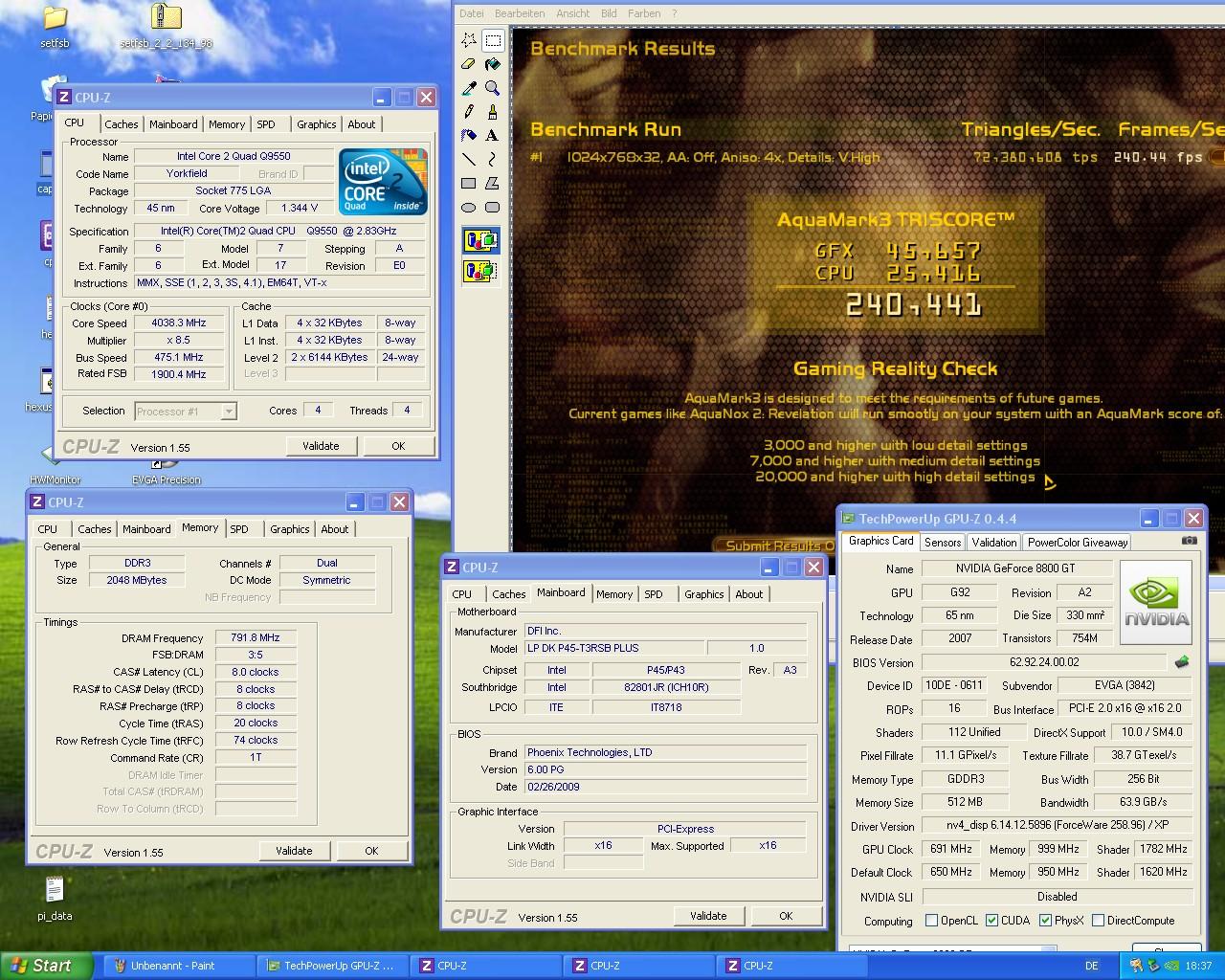Open the setfsb folder on desktop
The image size is (1225, 980).
55,26
